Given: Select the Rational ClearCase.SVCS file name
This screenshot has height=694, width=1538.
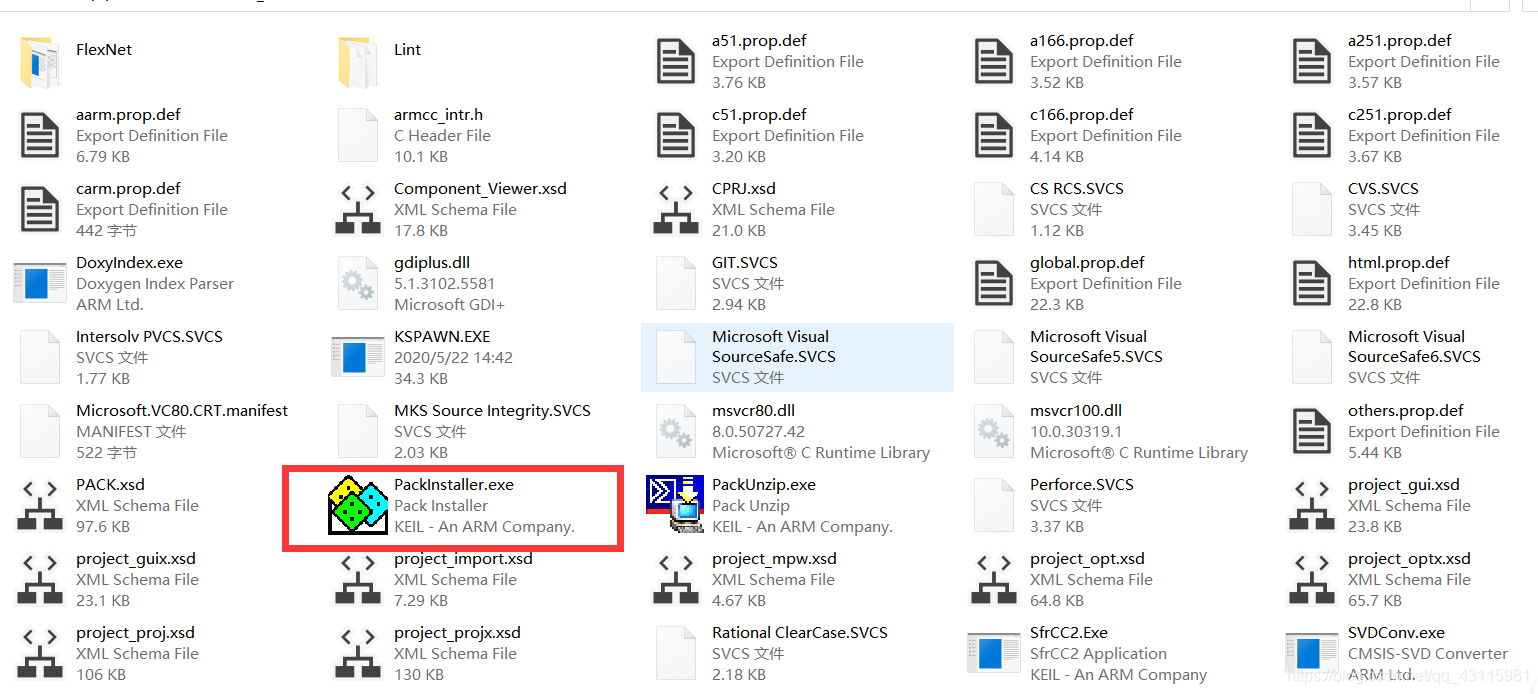Looking at the screenshot, I should click(x=800, y=633).
